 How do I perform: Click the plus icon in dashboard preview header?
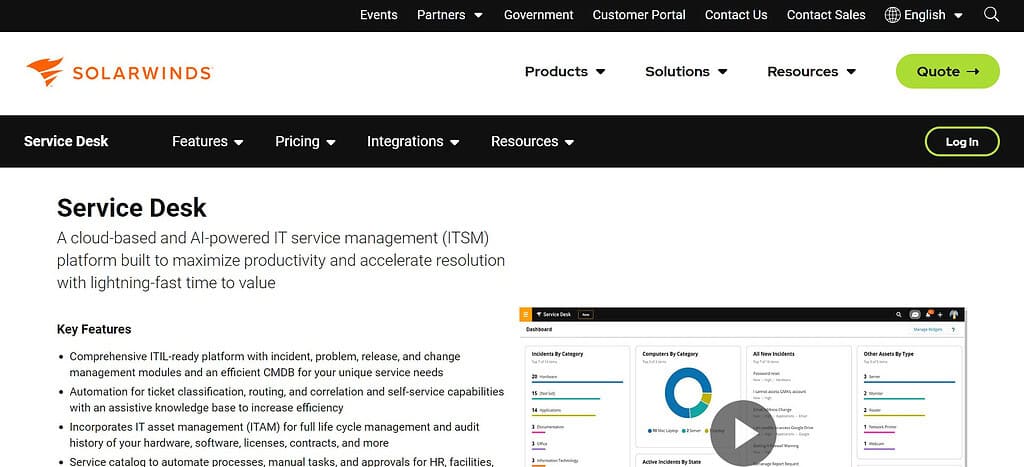pyautogui.click(x=940, y=315)
